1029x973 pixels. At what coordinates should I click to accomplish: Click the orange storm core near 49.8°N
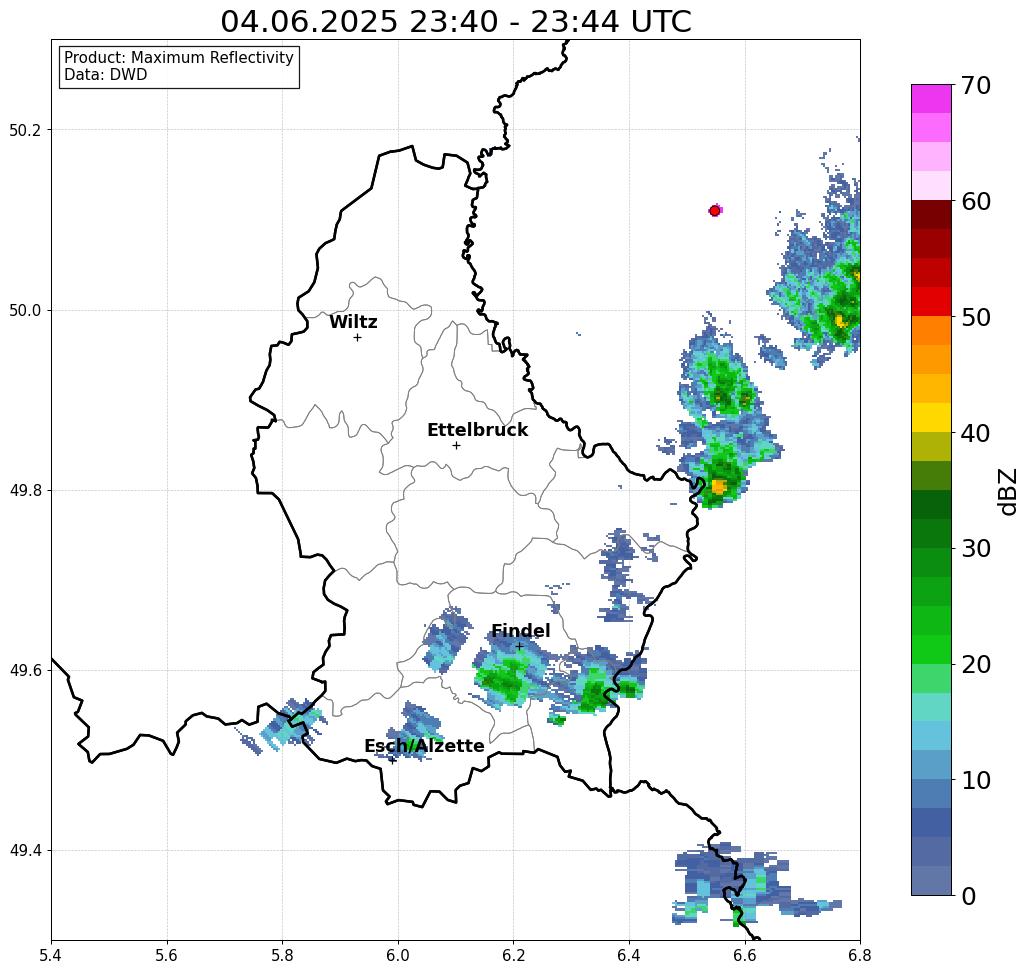click(x=719, y=487)
